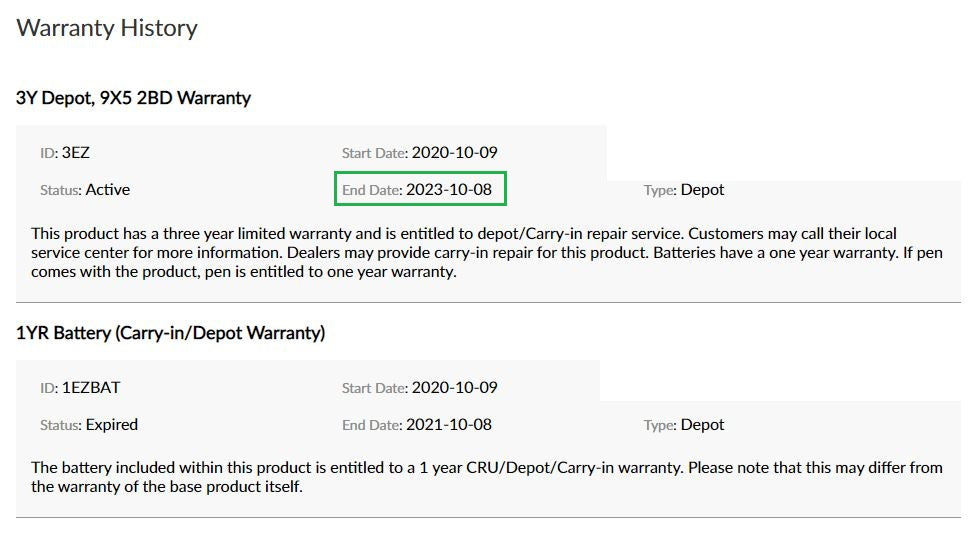This screenshot has width=978, height=539.
Task: Select the "Active" status value
Action: tap(108, 189)
